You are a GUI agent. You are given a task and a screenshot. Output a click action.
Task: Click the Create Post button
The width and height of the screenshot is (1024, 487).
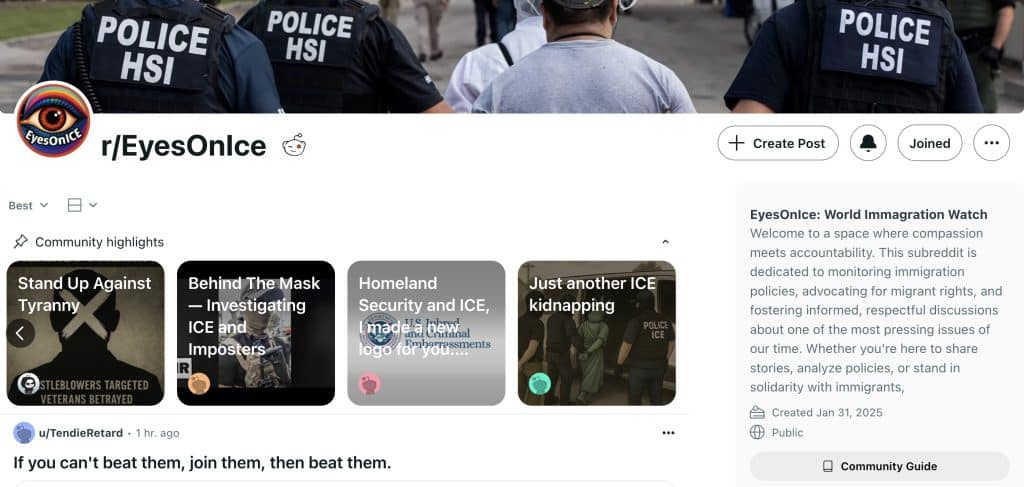778,143
